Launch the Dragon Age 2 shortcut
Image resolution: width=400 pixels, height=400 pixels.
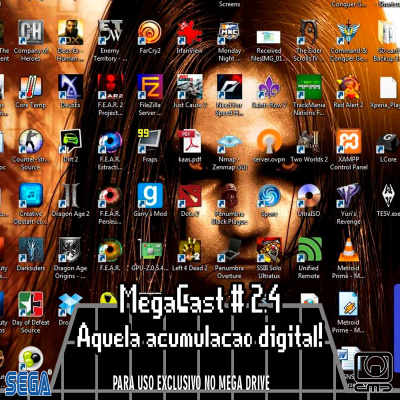coord(70,195)
